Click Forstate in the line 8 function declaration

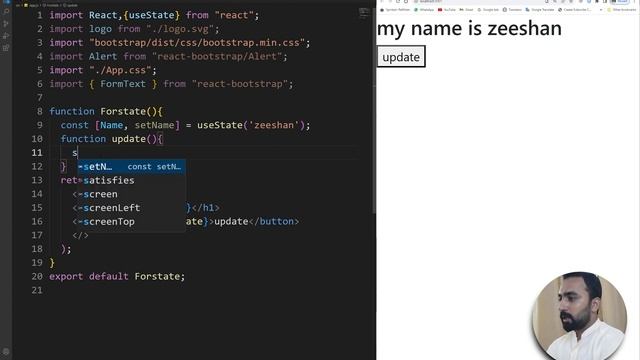123,111
